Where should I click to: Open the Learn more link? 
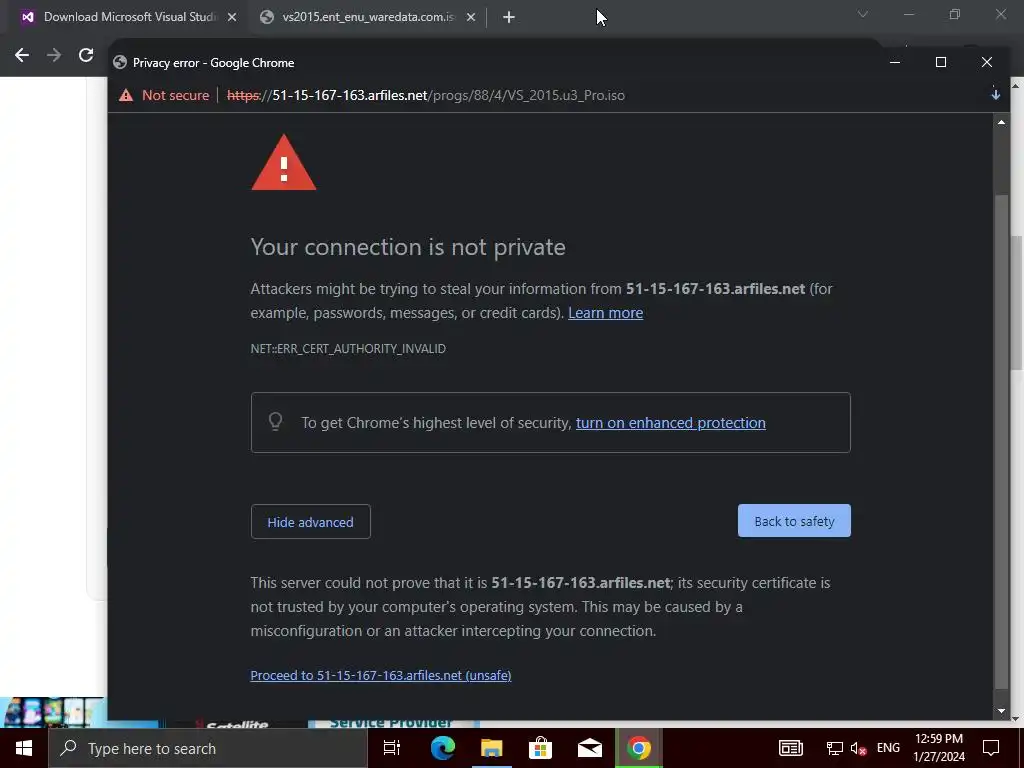pos(605,313)
